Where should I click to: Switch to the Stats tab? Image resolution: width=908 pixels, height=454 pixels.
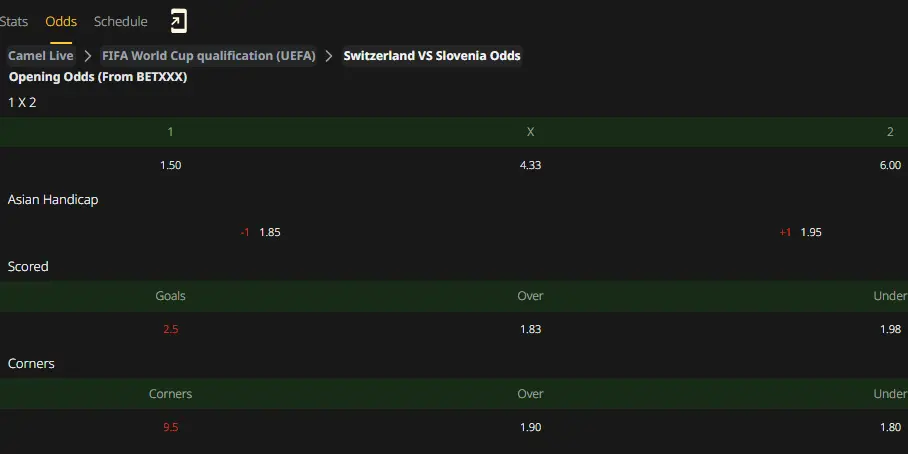coord(14,21)
